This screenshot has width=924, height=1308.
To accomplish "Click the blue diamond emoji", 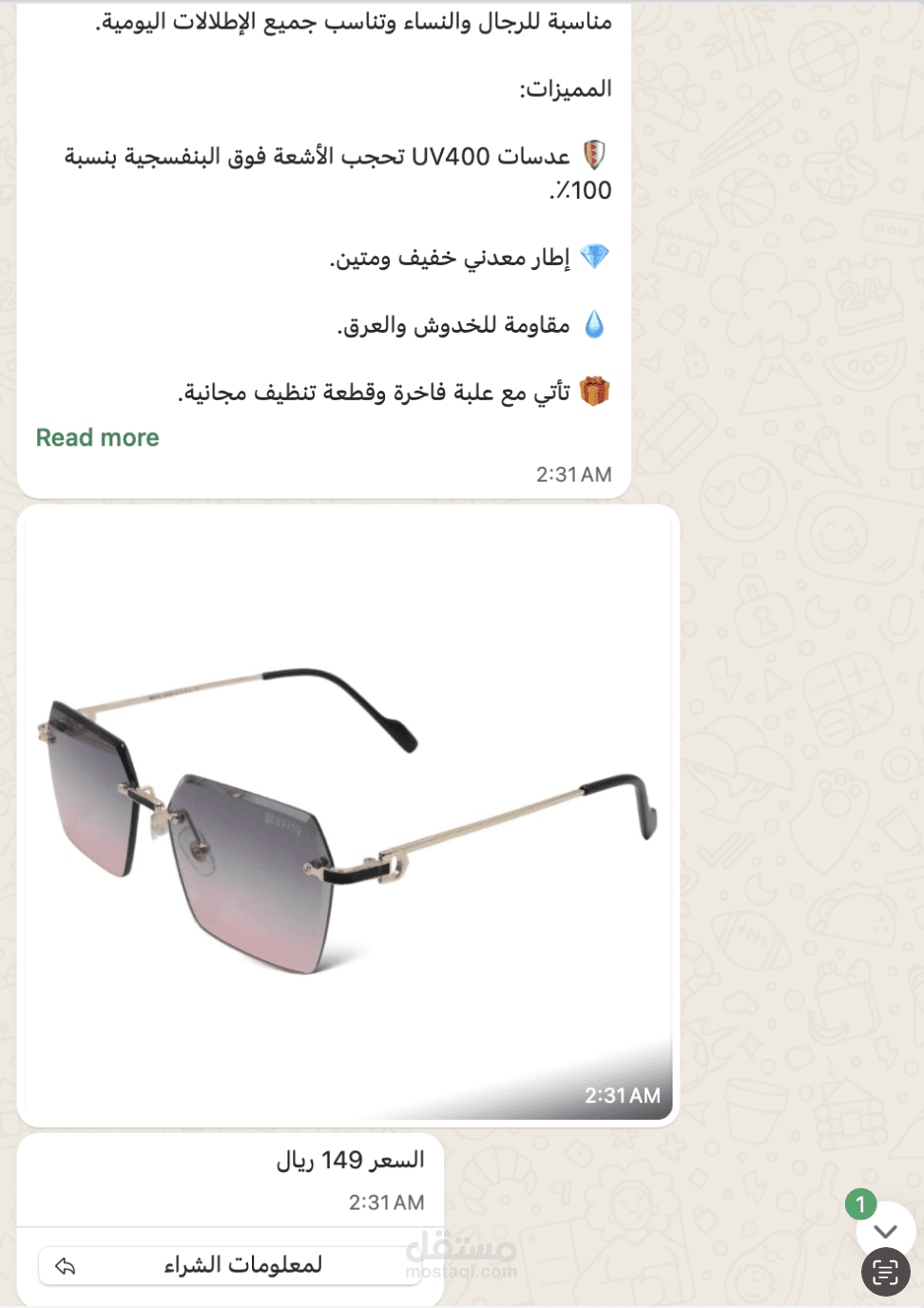I will click(594, 257).
